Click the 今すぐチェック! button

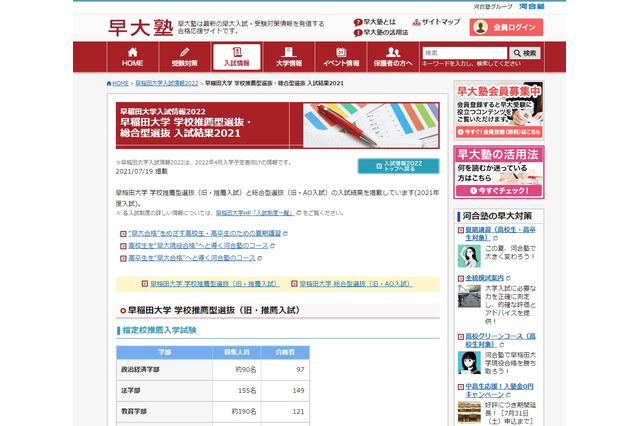click(x=499, y=191)
